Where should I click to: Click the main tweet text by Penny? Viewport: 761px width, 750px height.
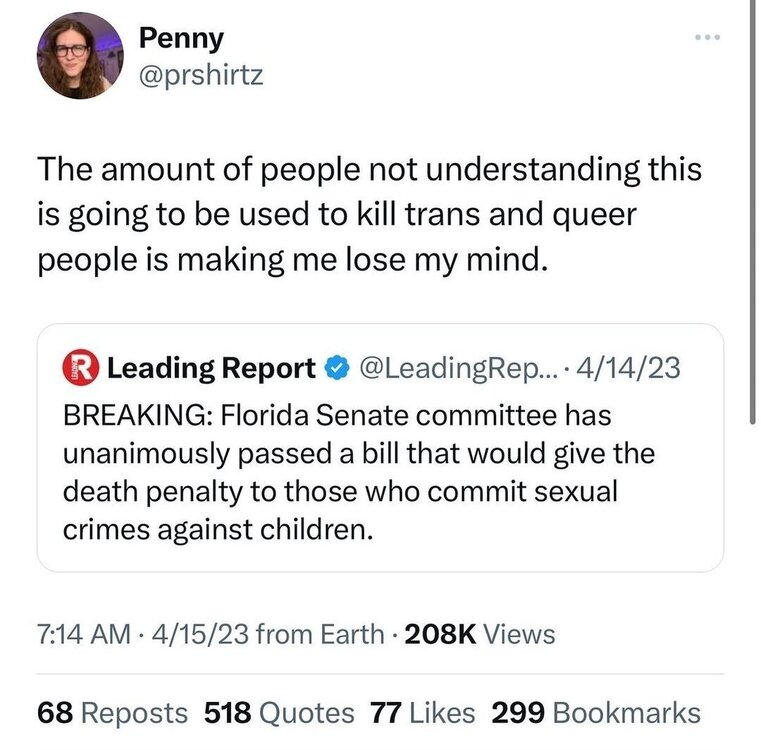[368, 216]
